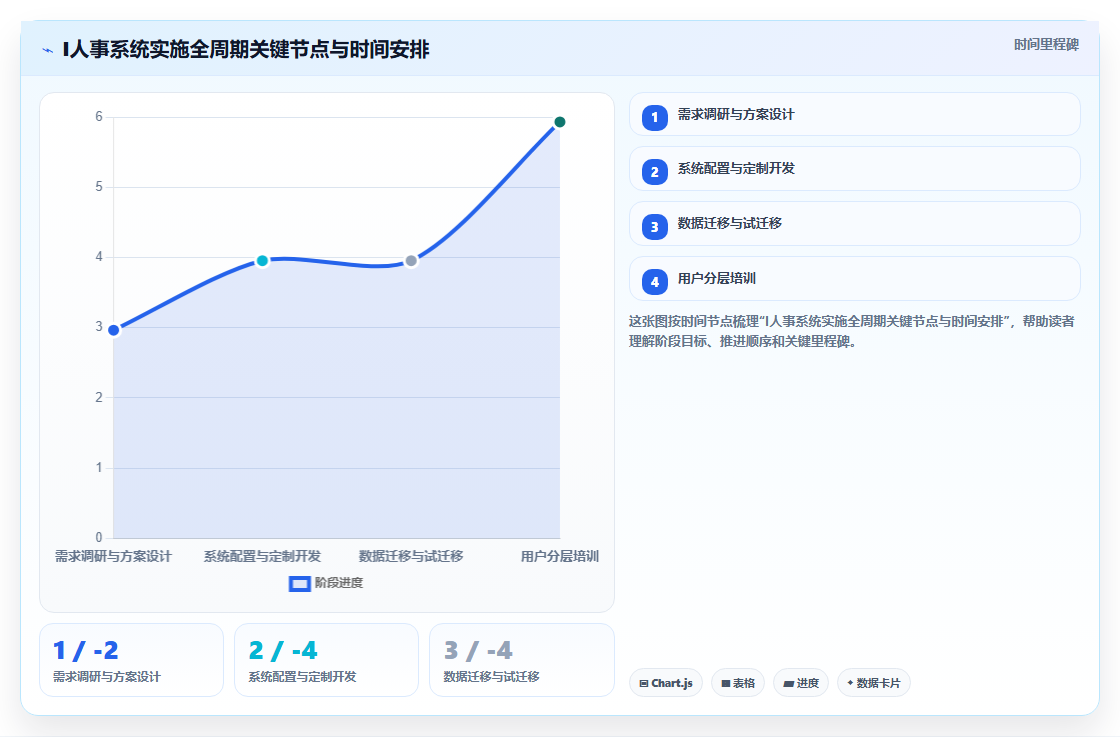The height and width of the screenshot is (737, 1120).
Task: Click the y-axis value 6
Action: pyautogui.click(x=99, y=116)
